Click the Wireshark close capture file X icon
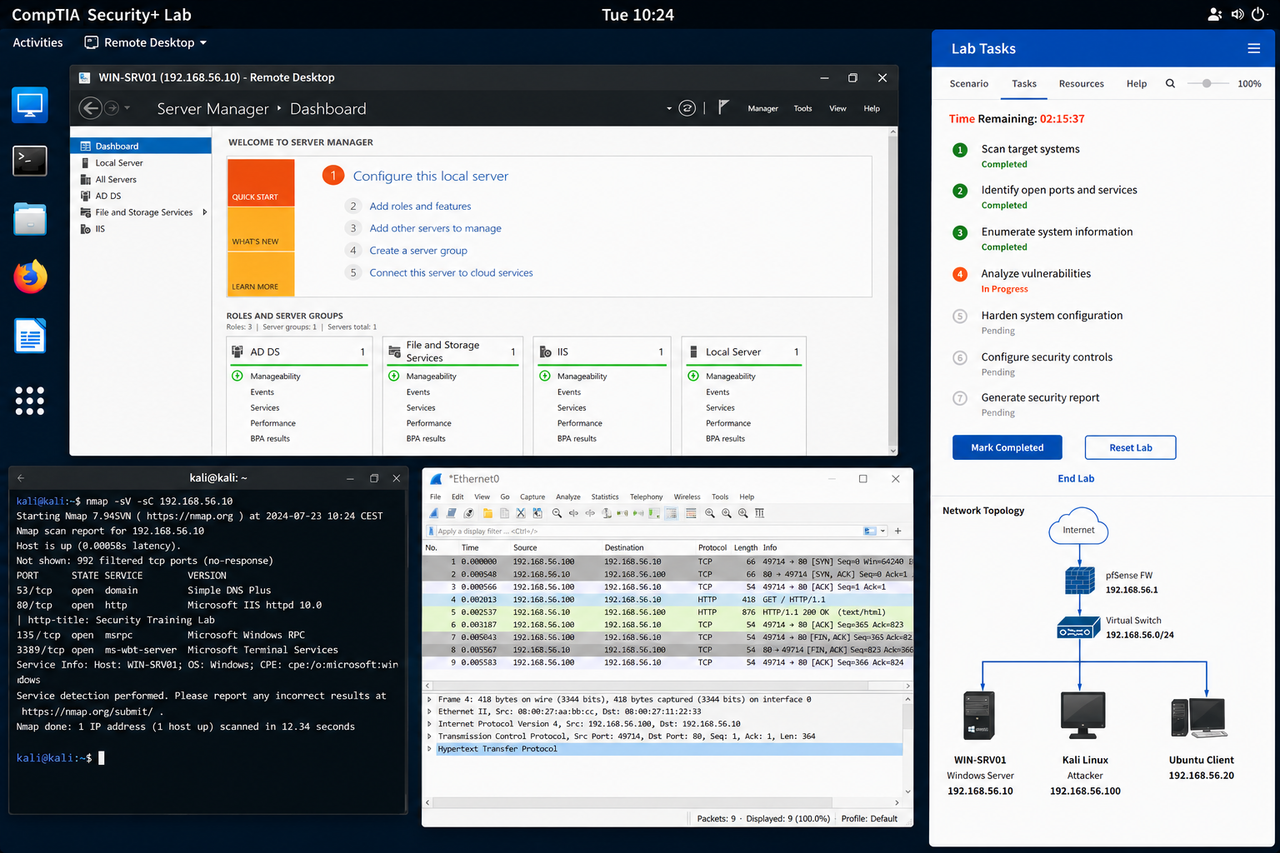 coord(520,513)
